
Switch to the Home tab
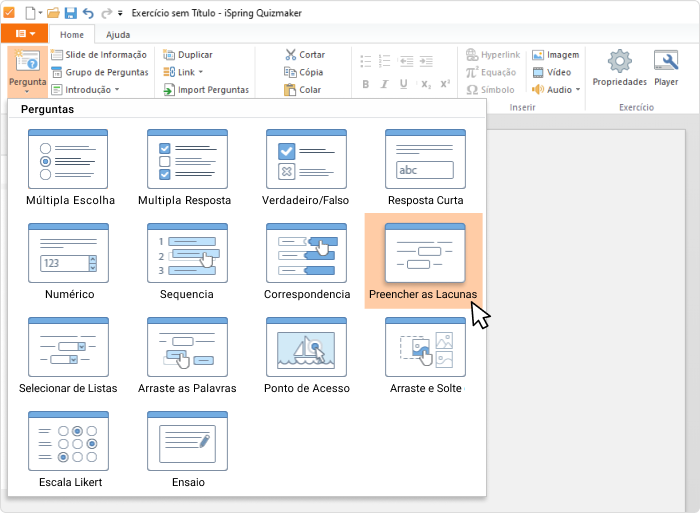pos(72,35)
